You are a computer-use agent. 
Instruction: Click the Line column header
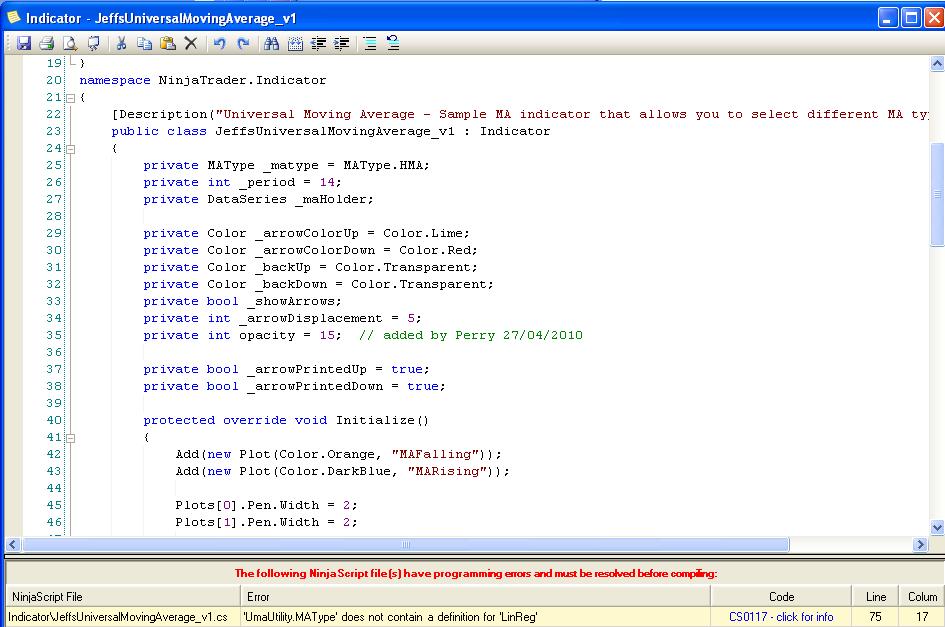875,596
